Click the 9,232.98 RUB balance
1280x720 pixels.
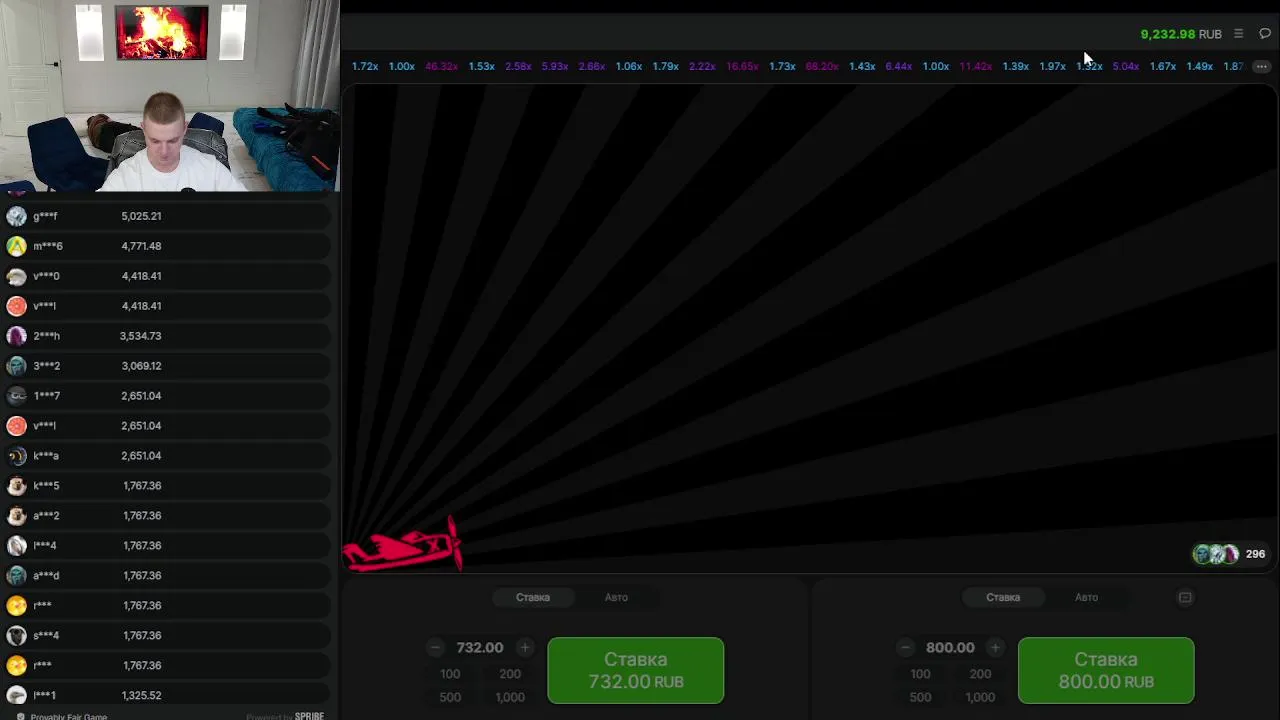1181,34
